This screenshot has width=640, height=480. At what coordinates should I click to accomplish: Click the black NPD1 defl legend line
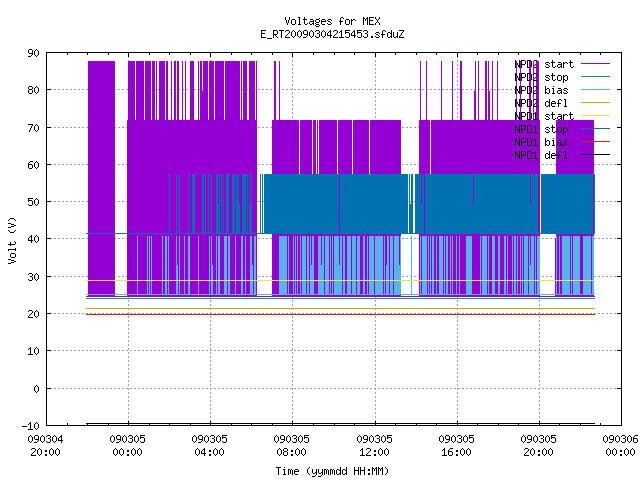(595, 155)
